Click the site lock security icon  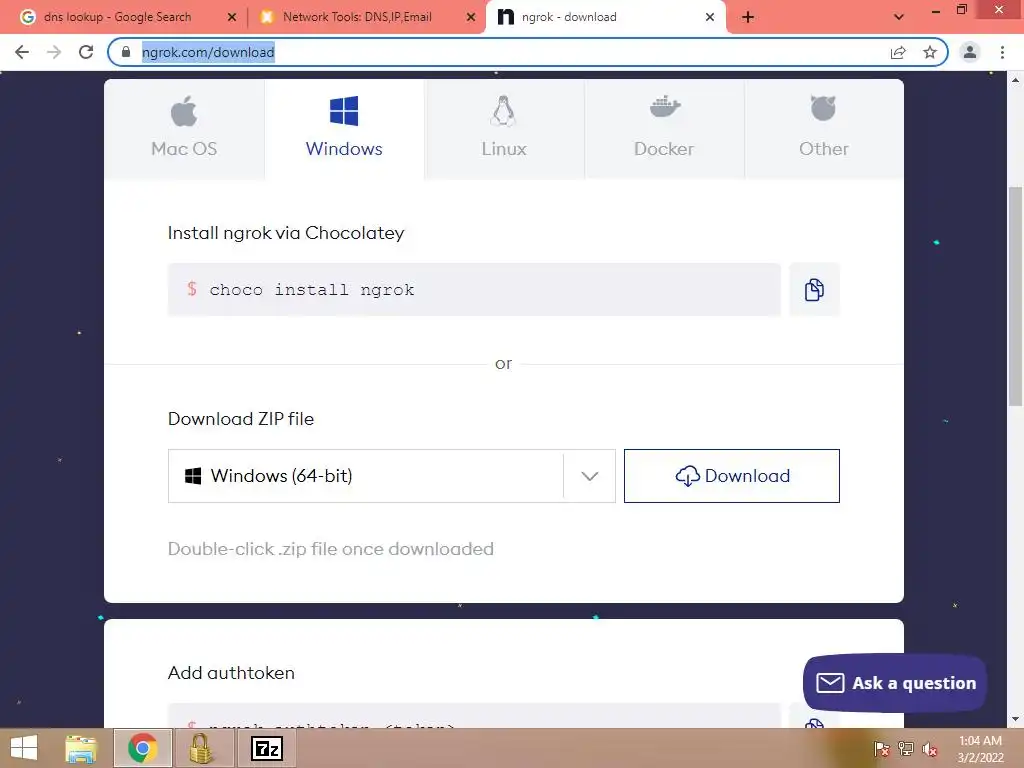point(126,52)
